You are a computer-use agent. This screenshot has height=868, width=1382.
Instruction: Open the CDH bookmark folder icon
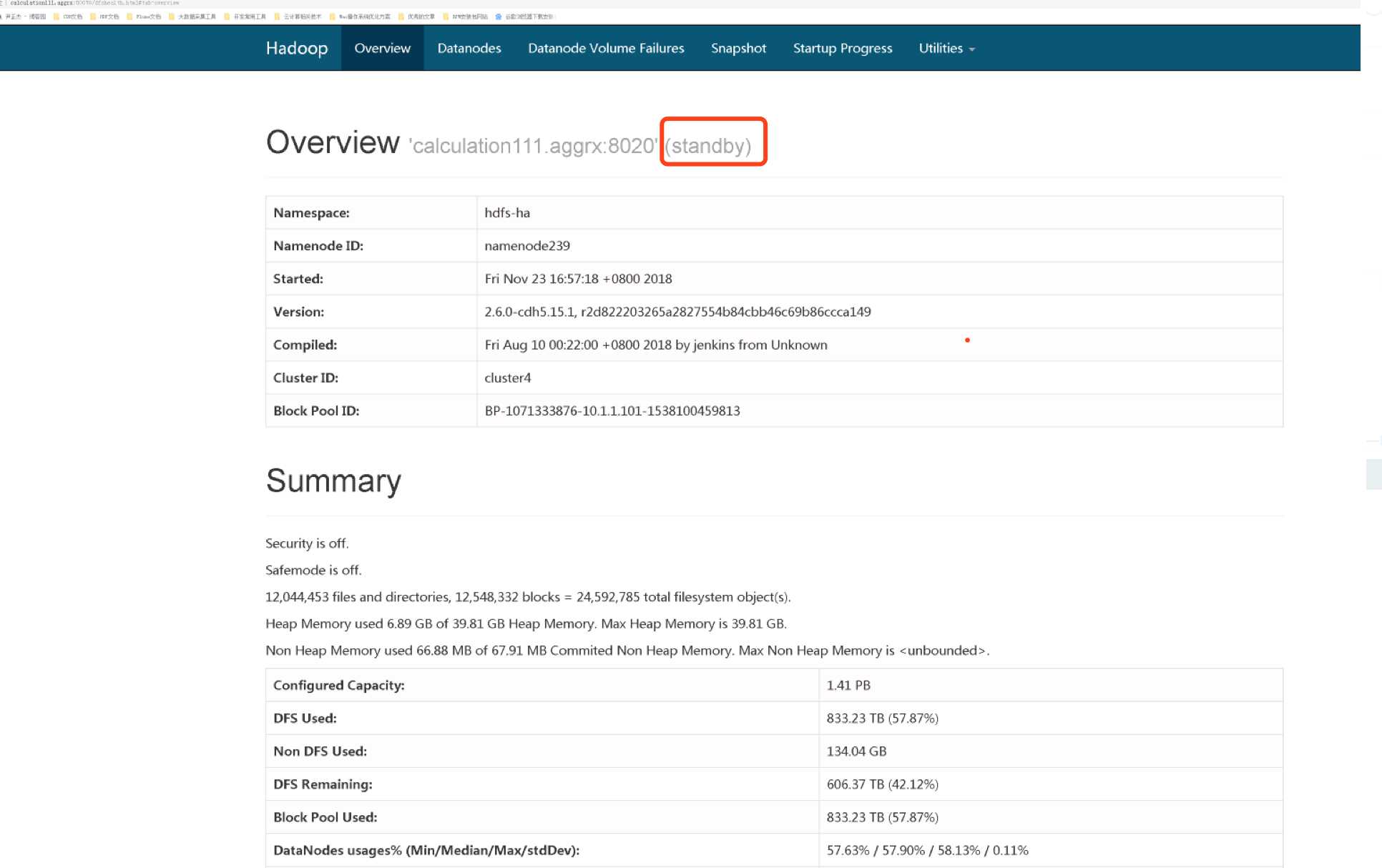point(57,16)
